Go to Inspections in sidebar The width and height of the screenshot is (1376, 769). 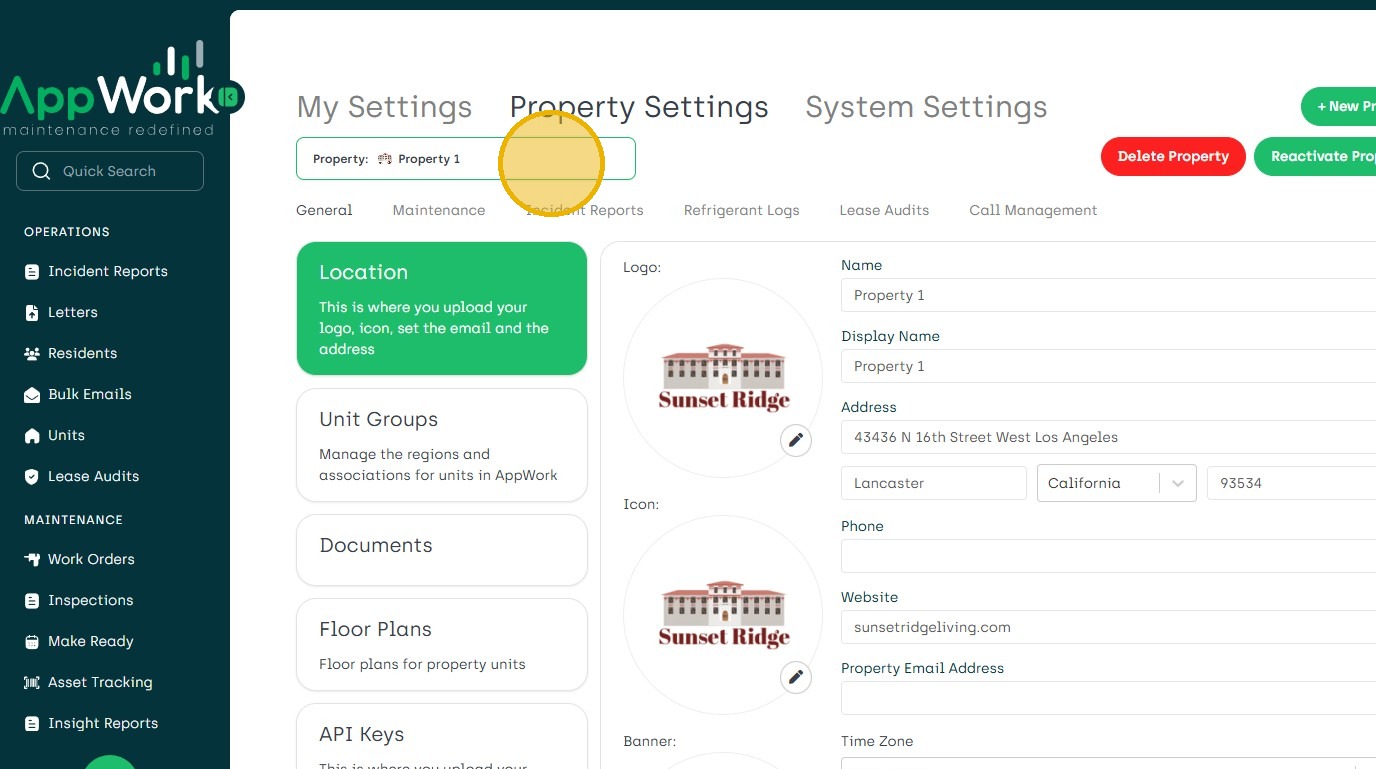[91, 601]
